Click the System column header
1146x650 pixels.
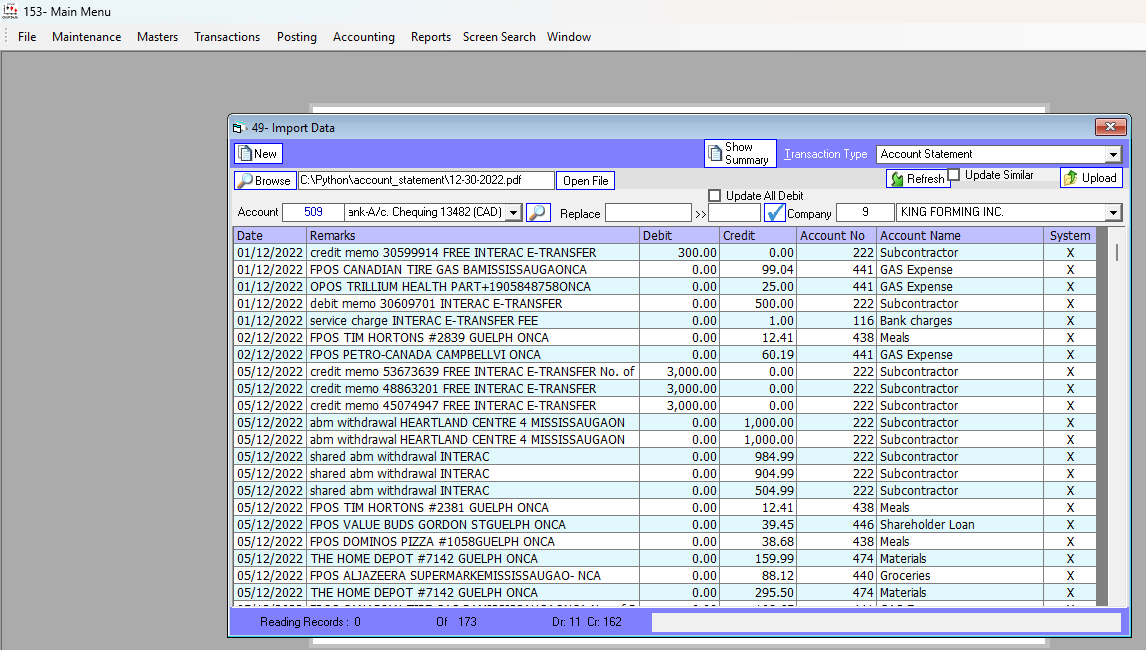1070,235
